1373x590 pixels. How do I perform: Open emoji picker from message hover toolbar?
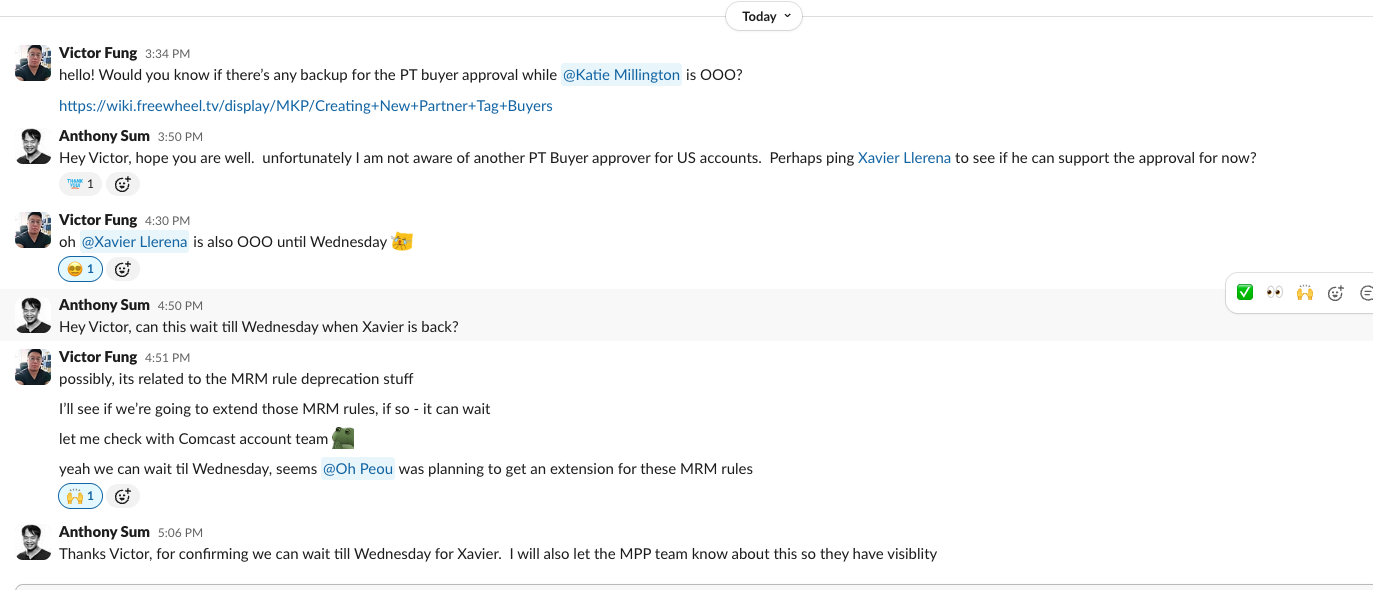[x=1335, y=293]
